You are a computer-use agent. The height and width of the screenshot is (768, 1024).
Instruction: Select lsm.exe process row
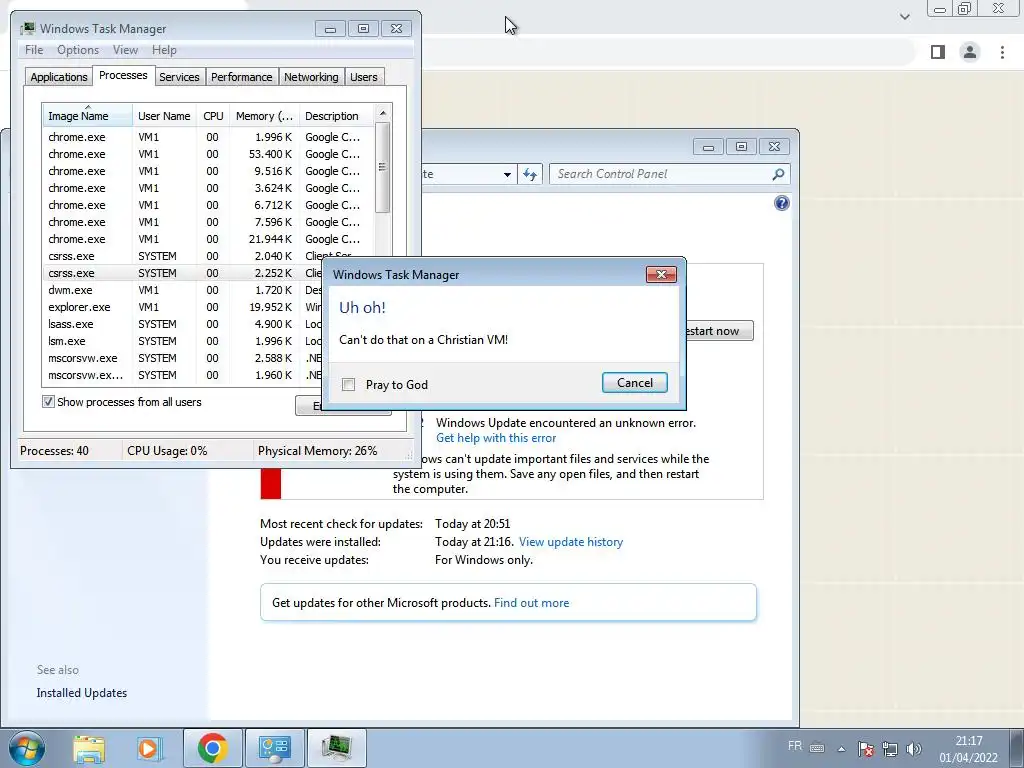point(183,341)
